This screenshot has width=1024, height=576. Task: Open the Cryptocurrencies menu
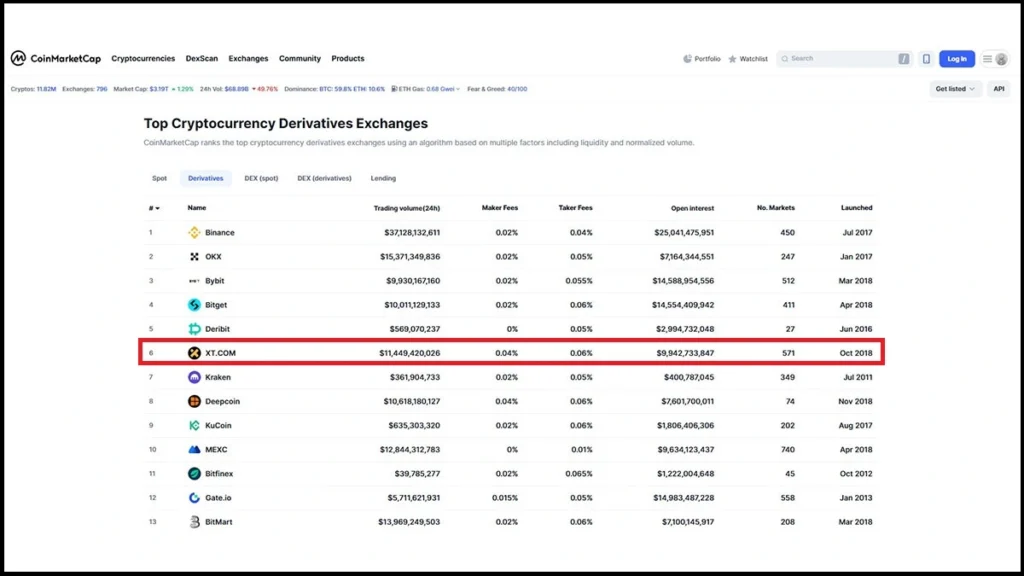click(x=143, y=59)
